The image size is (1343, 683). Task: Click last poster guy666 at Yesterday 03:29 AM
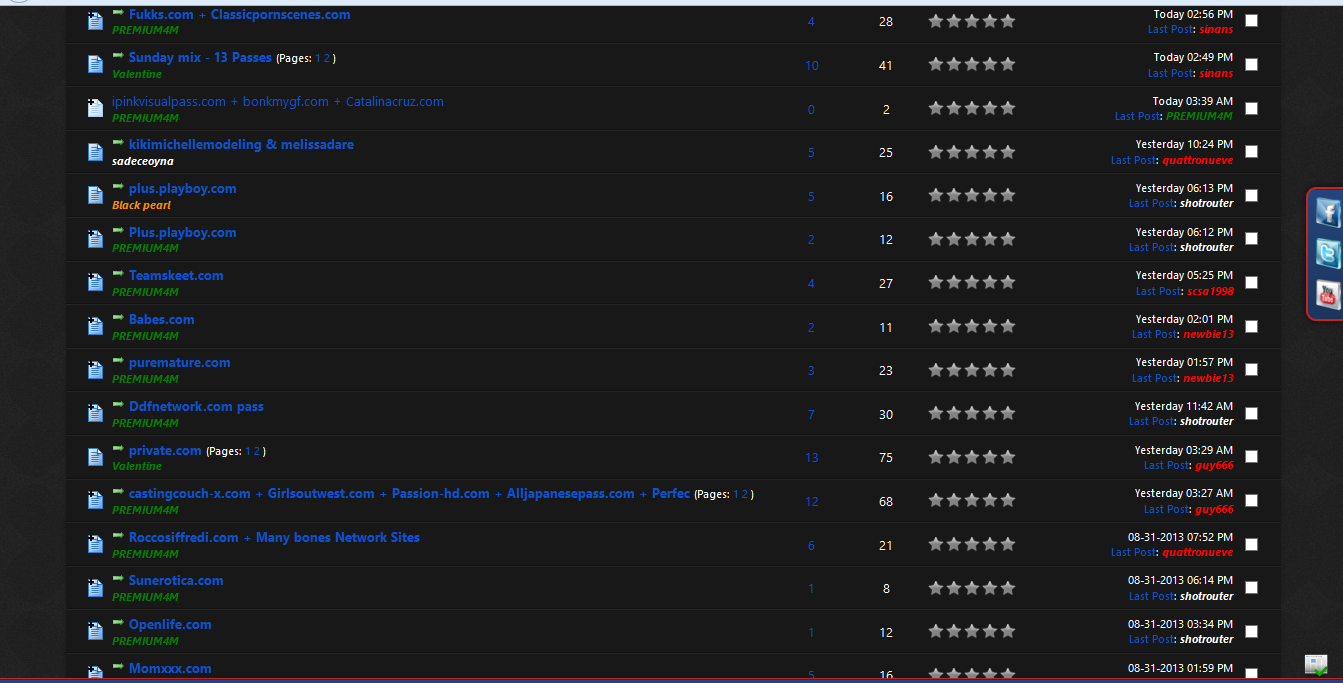click(1214, 465)
